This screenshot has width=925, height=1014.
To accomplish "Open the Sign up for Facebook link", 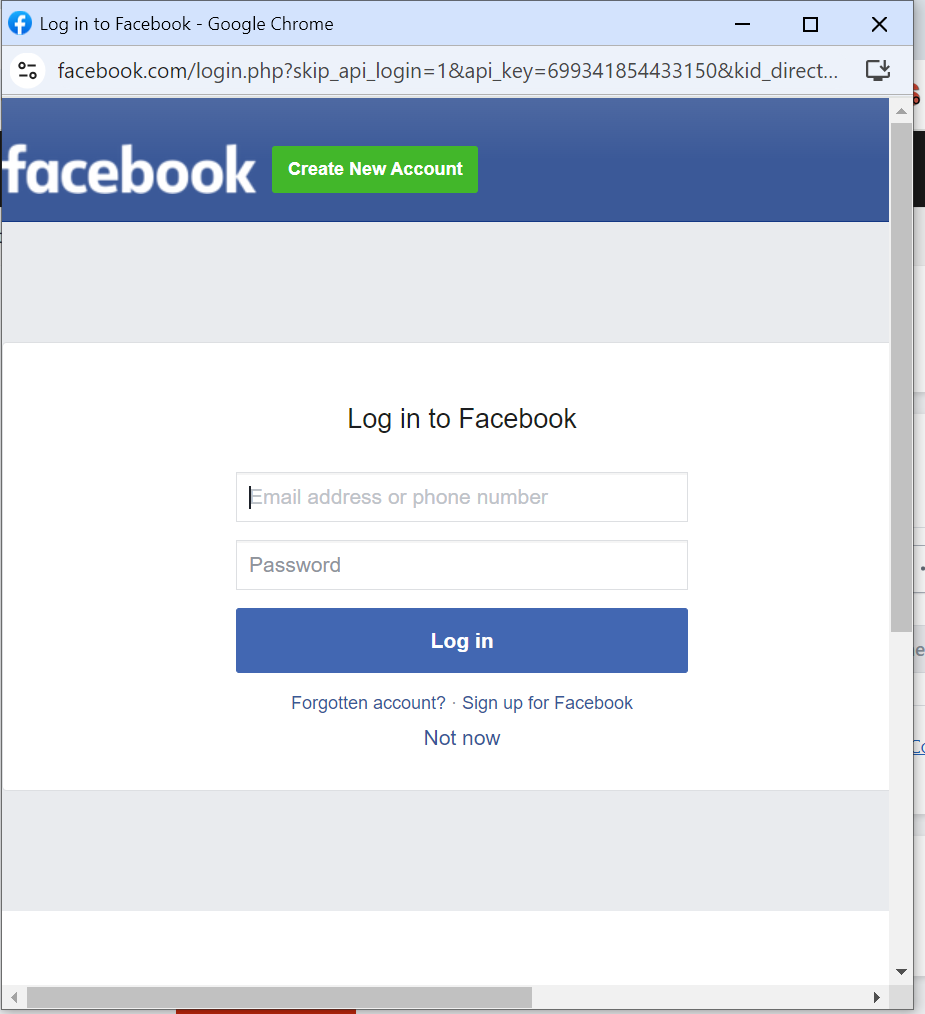I will pos(547,703).
